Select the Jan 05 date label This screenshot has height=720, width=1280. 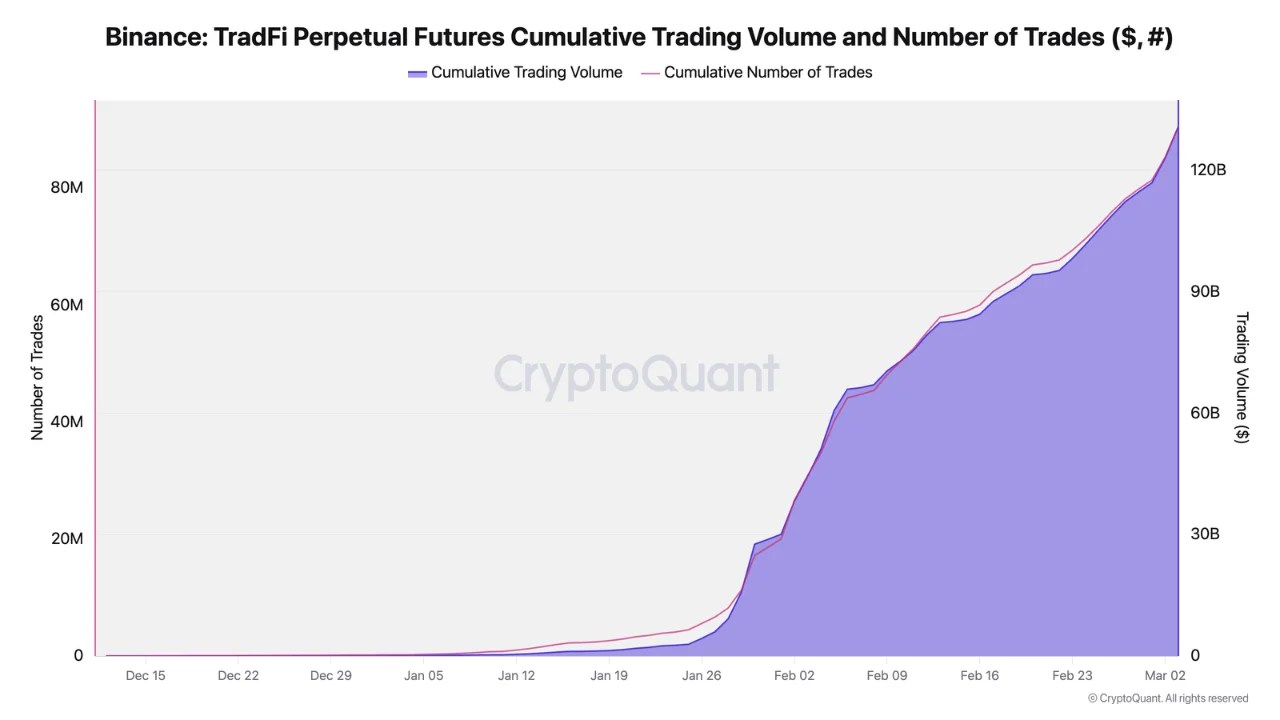[x=424, y=676]
